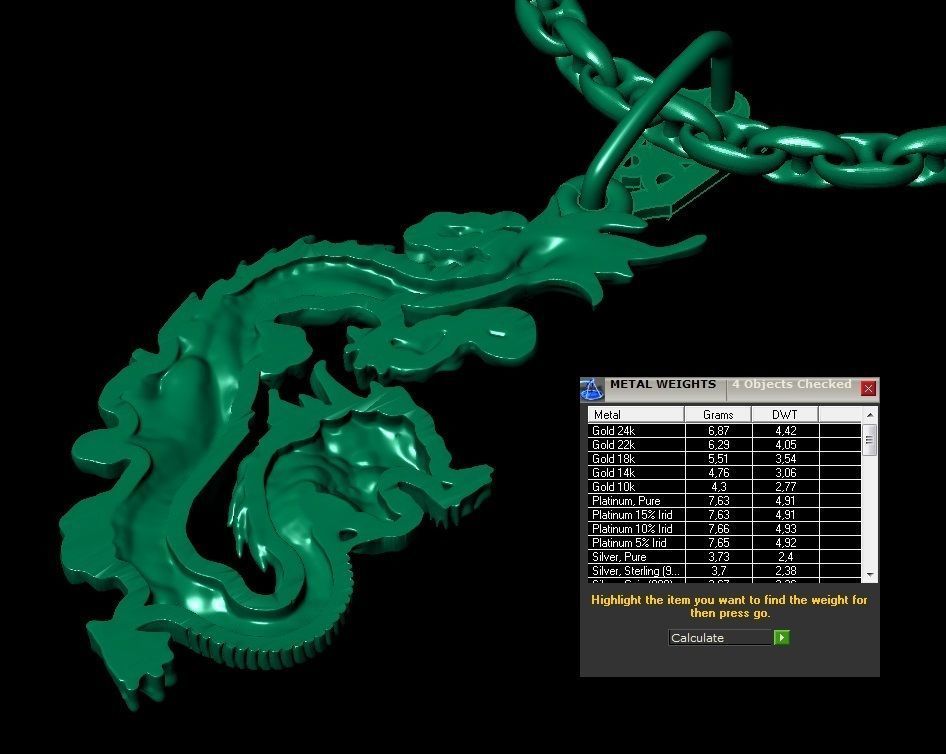This screenshot has width=946, height=754.
Task: Select the Silver, Pure row
Action: pyautogui.click(x=725, y=557)
